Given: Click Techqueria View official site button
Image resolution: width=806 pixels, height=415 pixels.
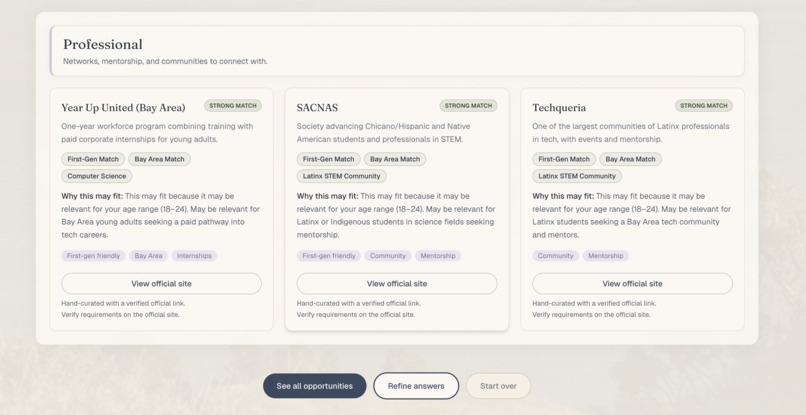Looking at the screenshot, I should (x=632, y=283).
